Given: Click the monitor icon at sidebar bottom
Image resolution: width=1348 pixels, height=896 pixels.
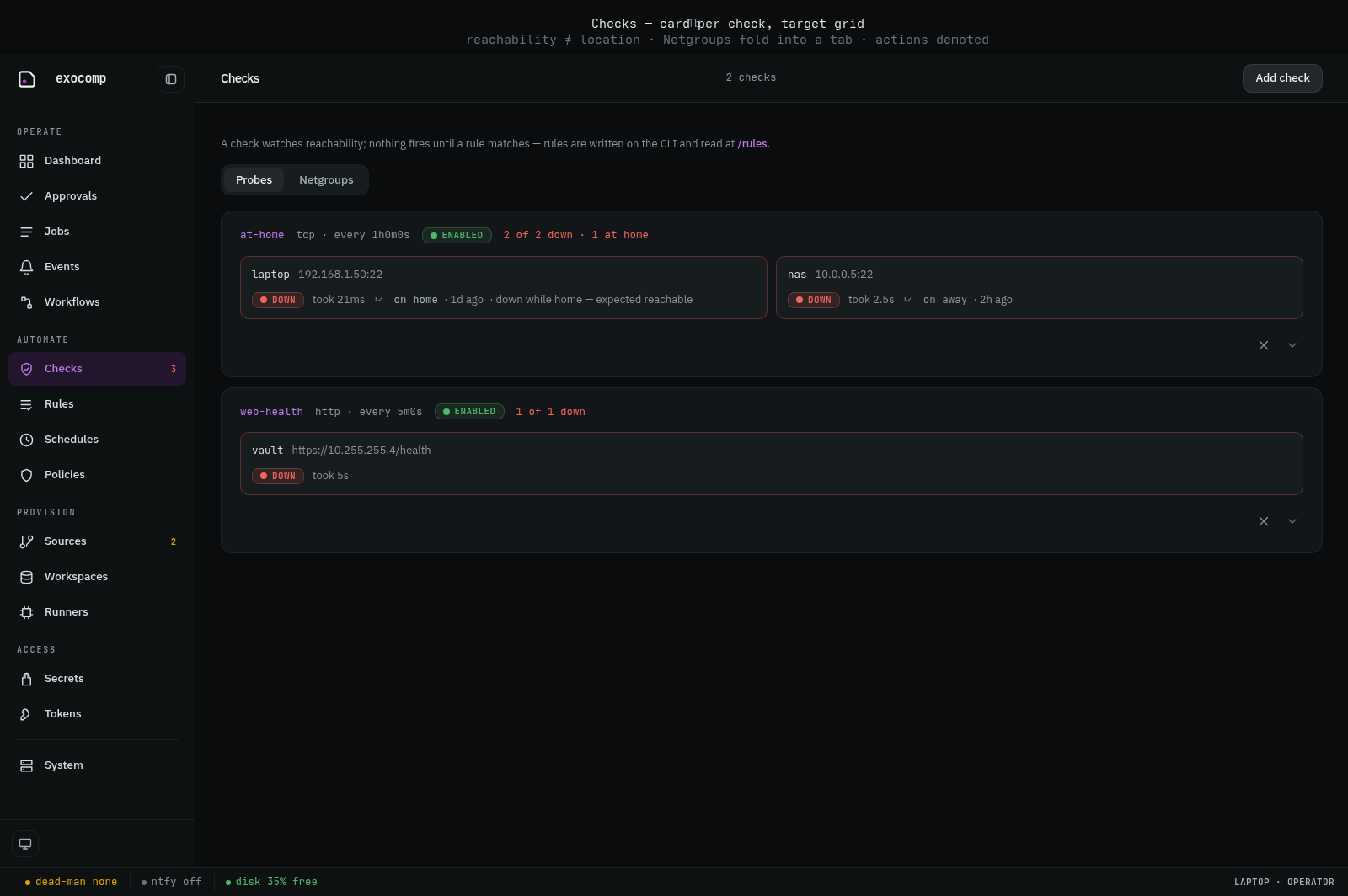Looking at the screenshot, I should [25, 844].
